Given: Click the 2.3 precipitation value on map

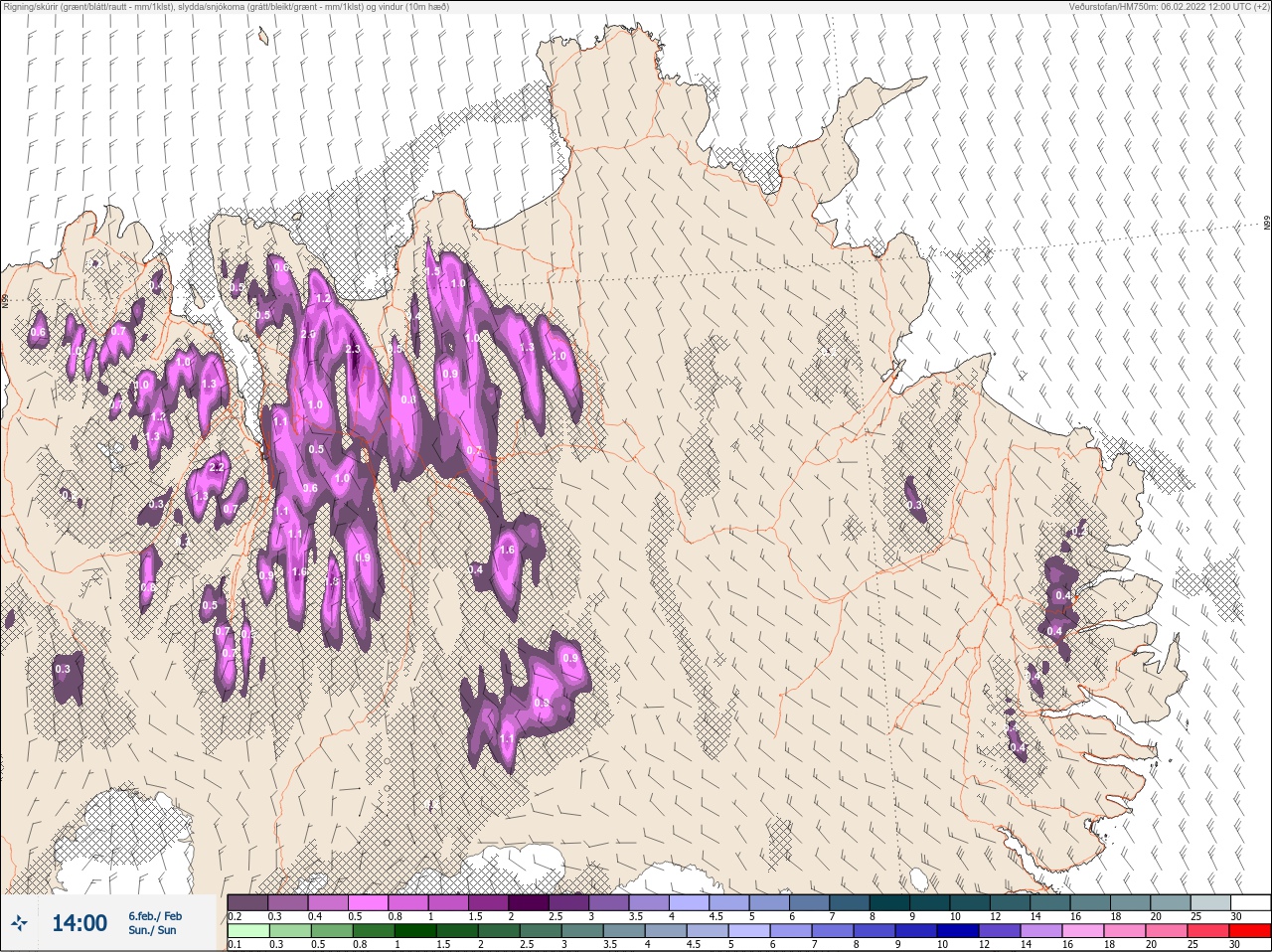Looking at the screenshot, I should pyautogui.click(x=353, y=350).
